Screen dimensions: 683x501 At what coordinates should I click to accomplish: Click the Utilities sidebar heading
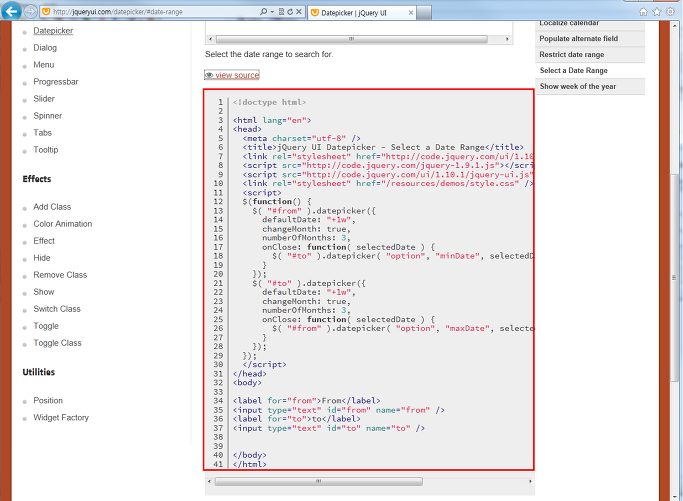39,372
